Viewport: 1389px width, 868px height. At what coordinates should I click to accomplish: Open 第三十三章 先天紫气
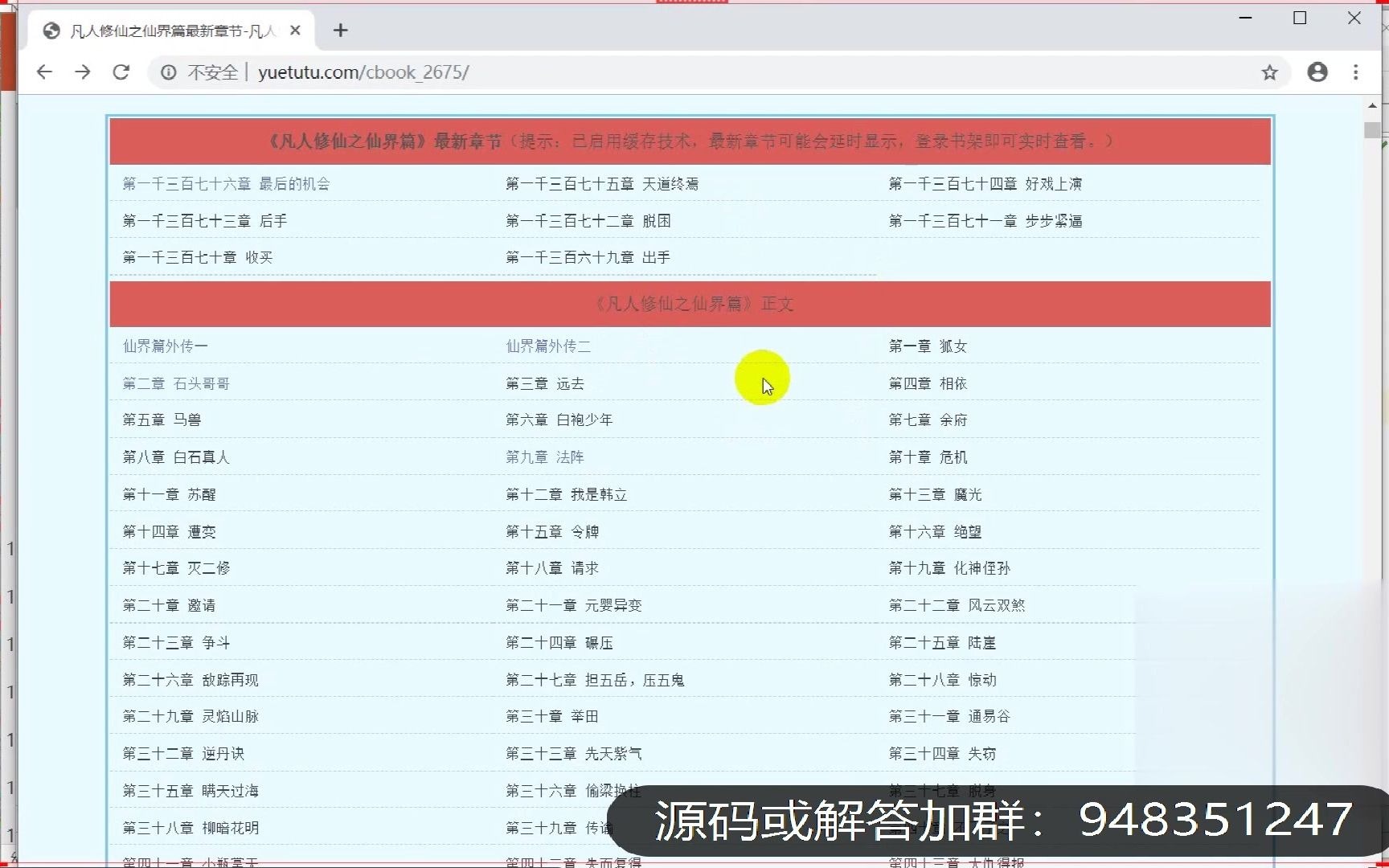pos(574,754)
